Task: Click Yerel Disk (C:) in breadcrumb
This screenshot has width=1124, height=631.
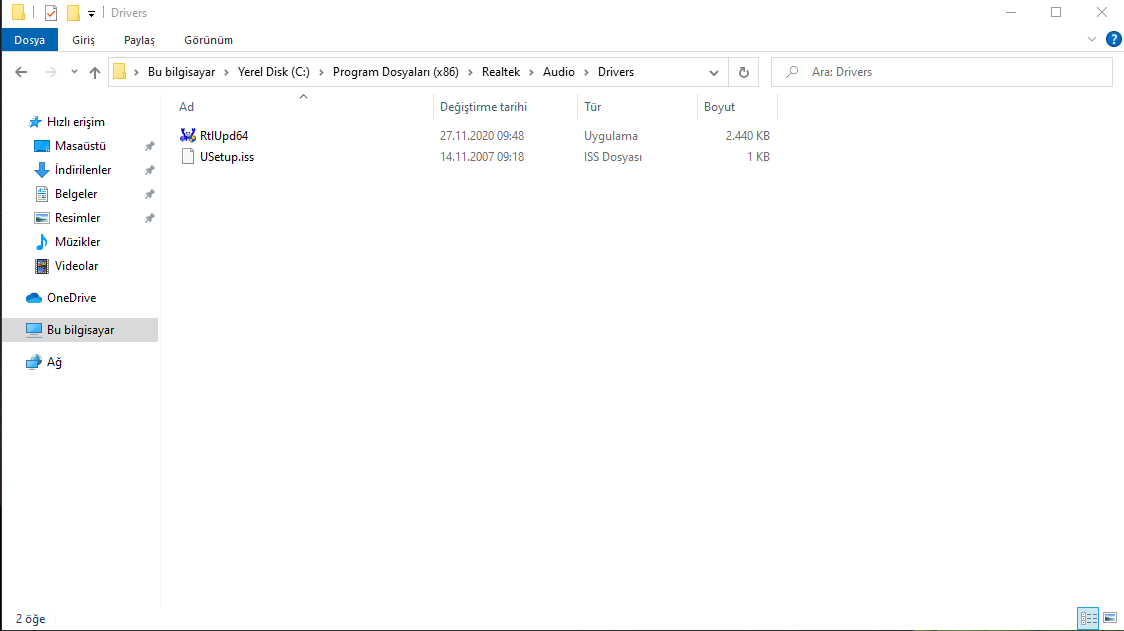Action: tap(274, 72)
